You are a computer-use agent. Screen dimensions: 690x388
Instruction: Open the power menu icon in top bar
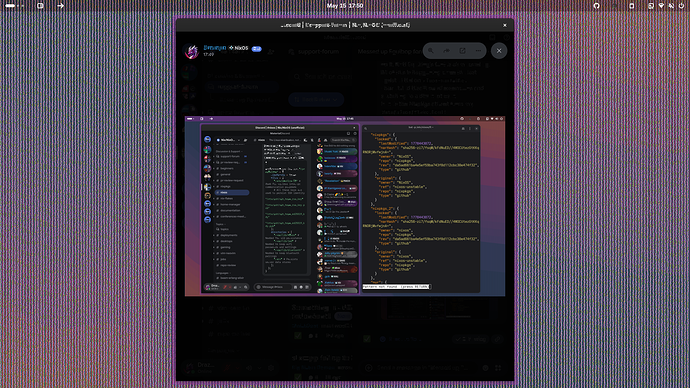[681, 6]
